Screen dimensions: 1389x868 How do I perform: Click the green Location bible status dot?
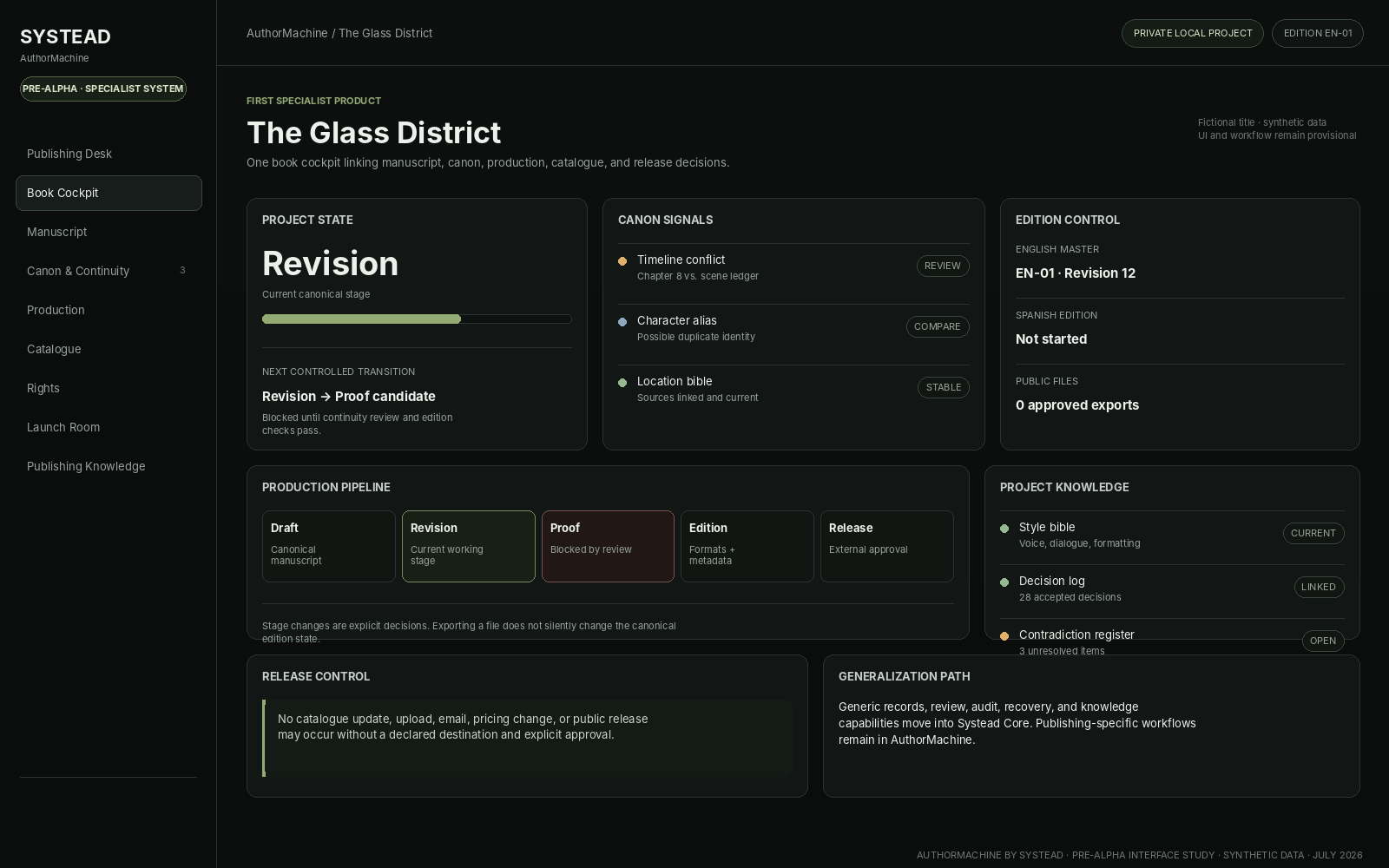pyautogui.click(x=622, y=383)
